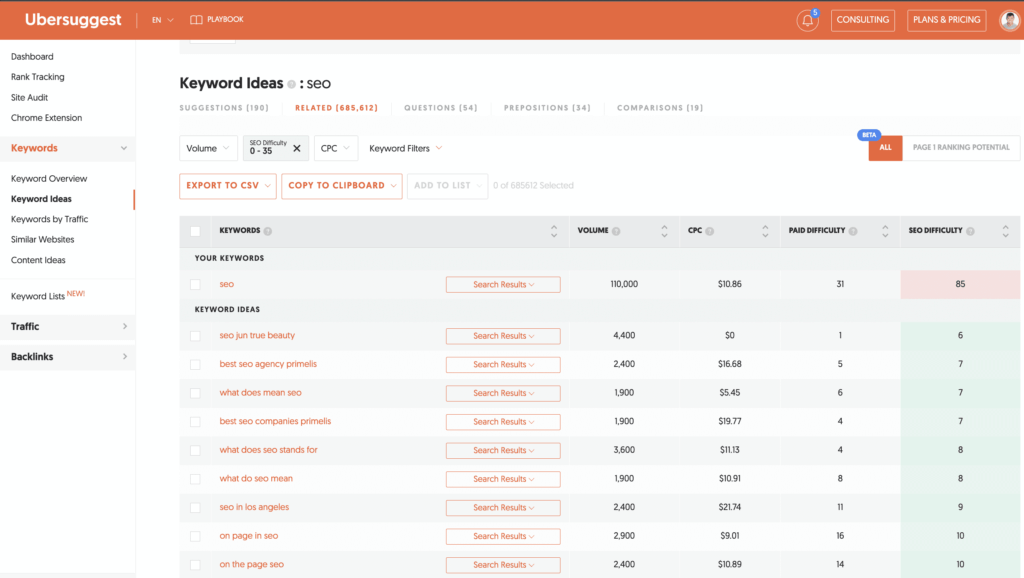Viewport: 1024px width, 578px height.
Task: Open Site Audit in sidebar
Action: pyautogui.click(x=29, y=98)
